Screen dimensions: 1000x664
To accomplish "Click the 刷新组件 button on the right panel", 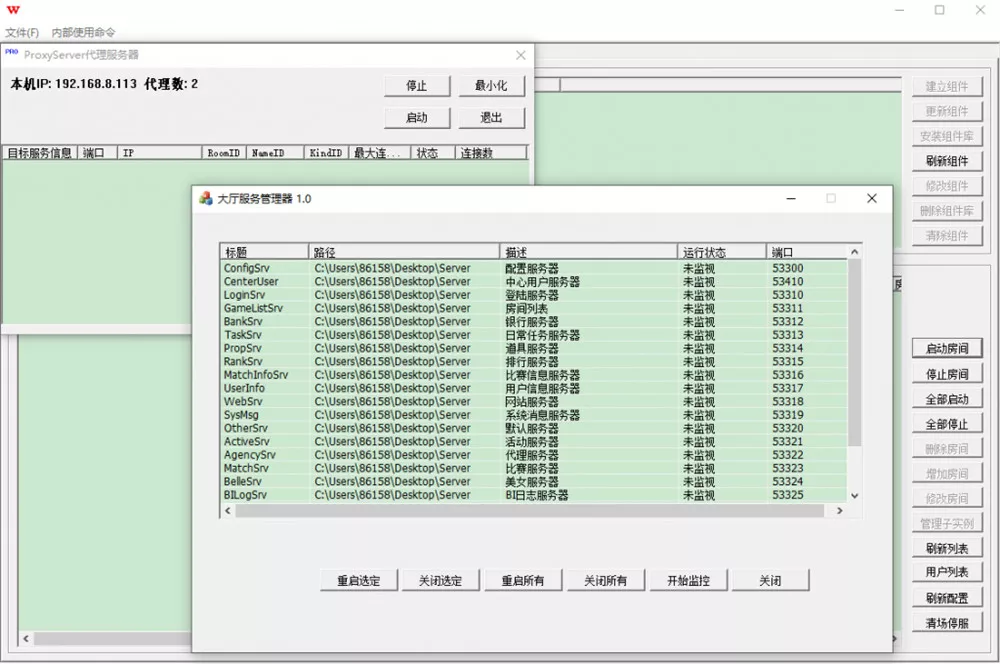I will click(x=947, y=161).
